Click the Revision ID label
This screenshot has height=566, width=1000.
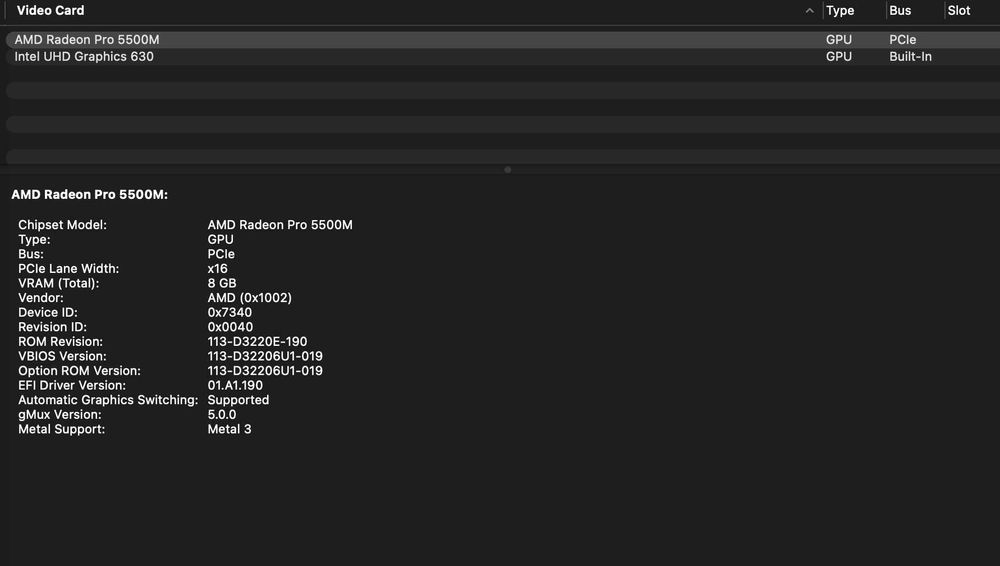pos(52,327)
